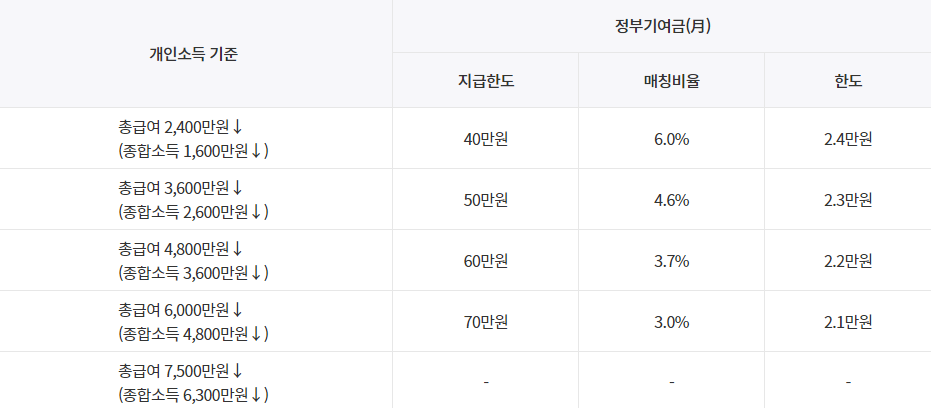This screenshot has height=408, width=931.
Task: Click the 2.2만원 limit cell
Action: coord(848,261)
